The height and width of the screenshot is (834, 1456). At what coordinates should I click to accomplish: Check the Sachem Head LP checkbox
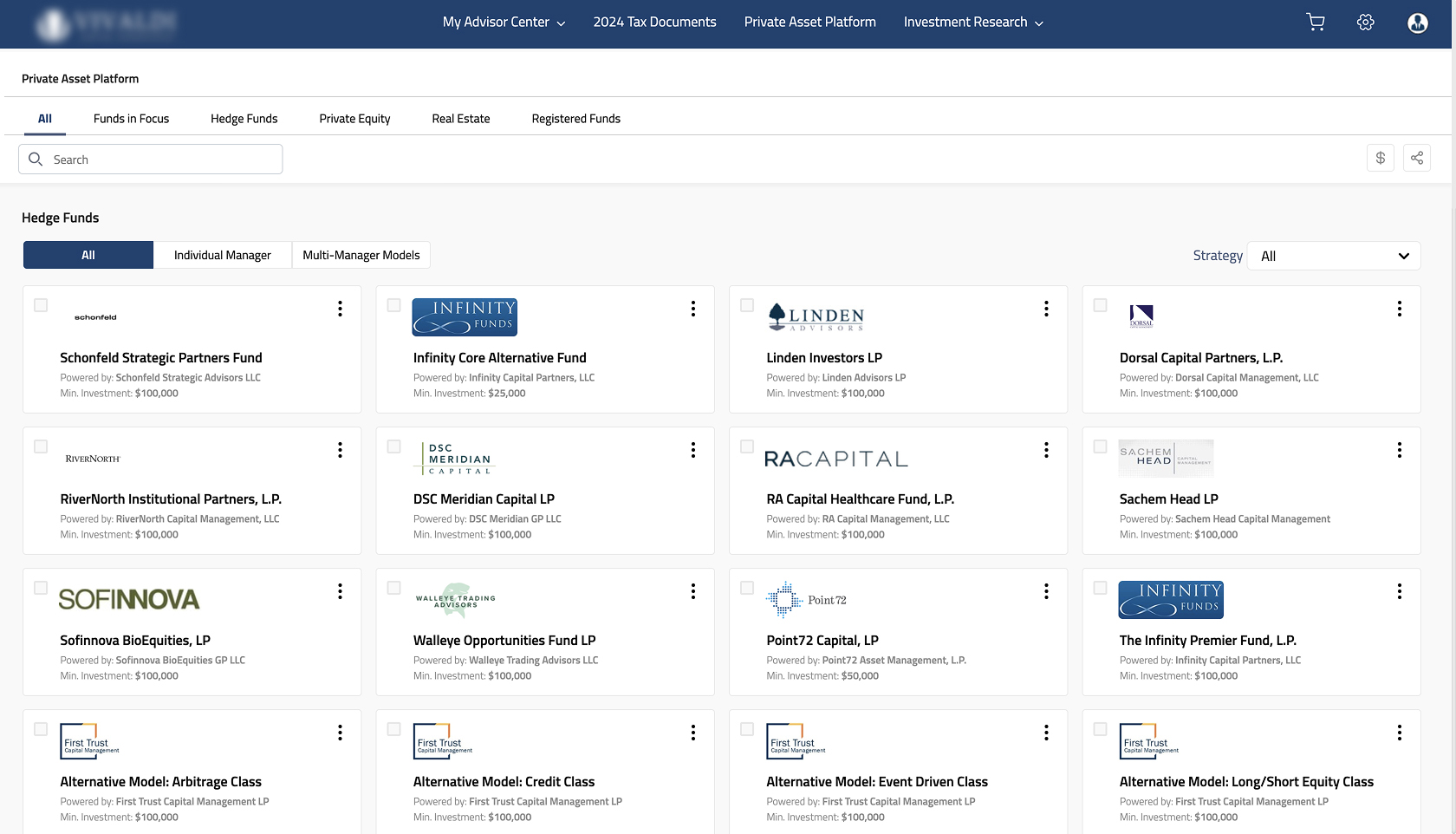1100,446
